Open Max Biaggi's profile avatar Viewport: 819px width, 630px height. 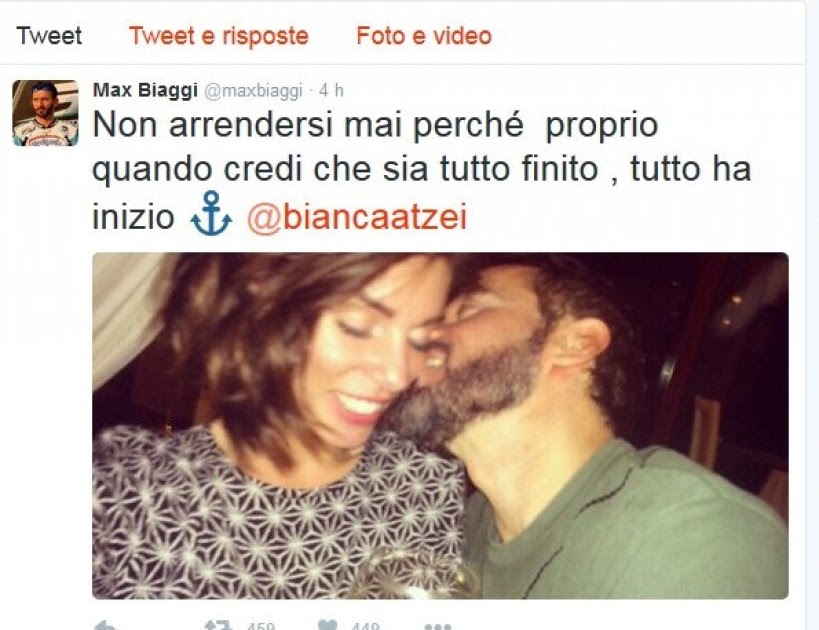point(45,113)
